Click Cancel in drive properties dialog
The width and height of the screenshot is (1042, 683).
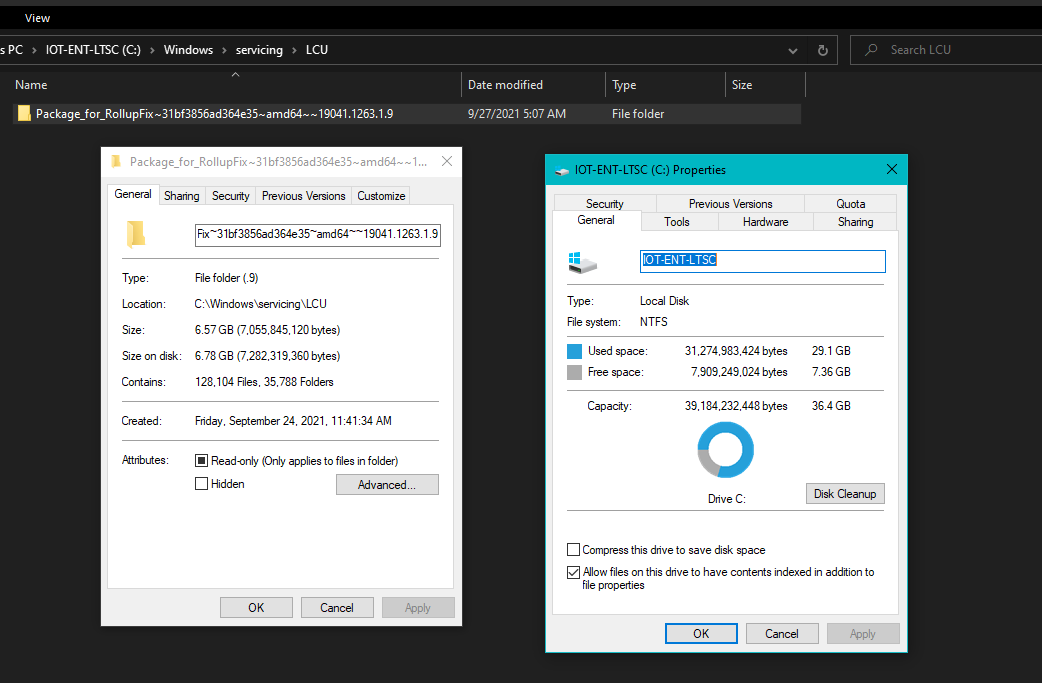(x=782, y=633)
